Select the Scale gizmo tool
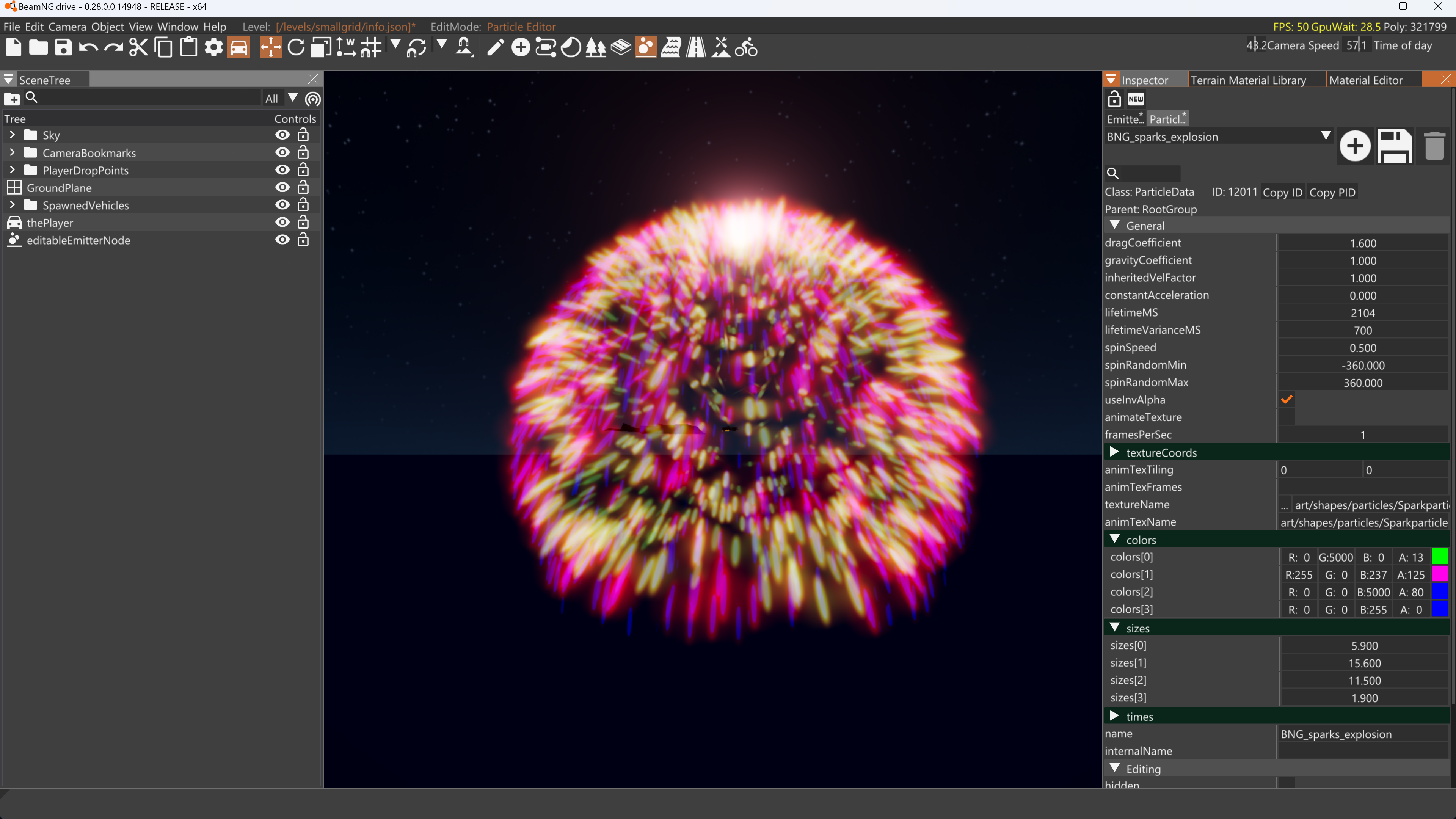 pyautogui.click(x=320, y=47)
